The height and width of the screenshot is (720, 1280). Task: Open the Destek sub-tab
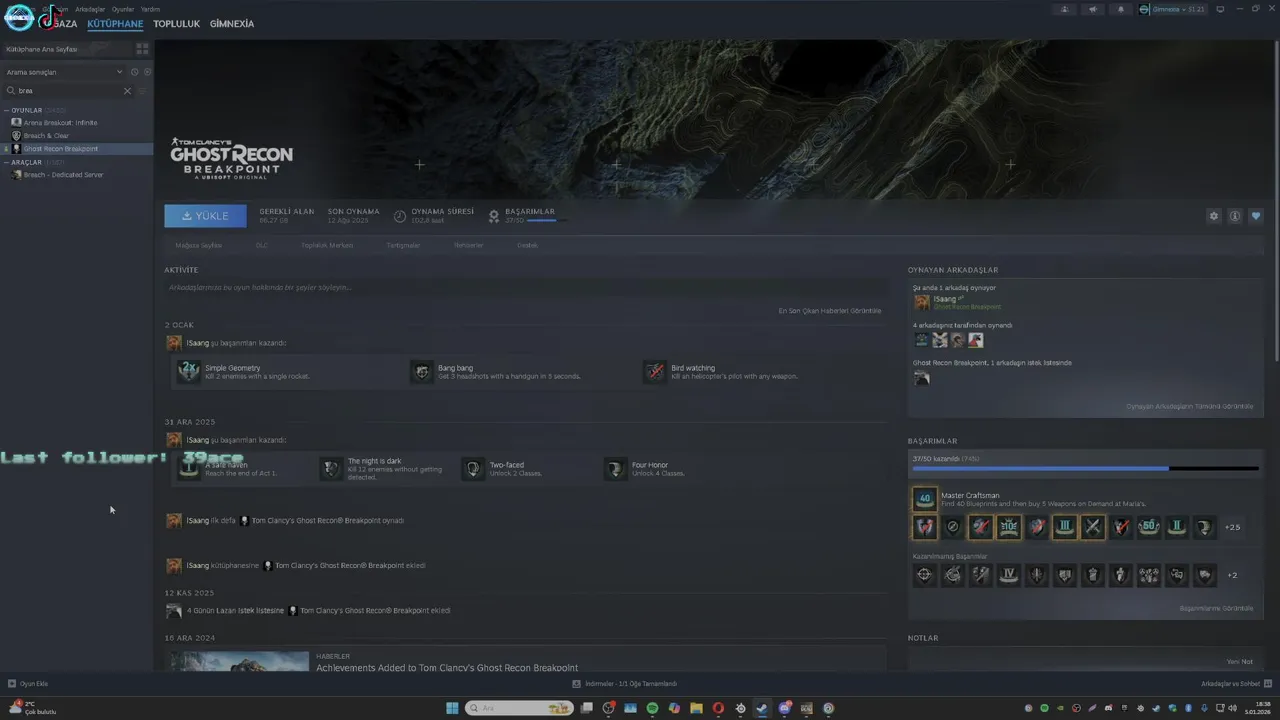pyautogui.click(x=527, y=245)
